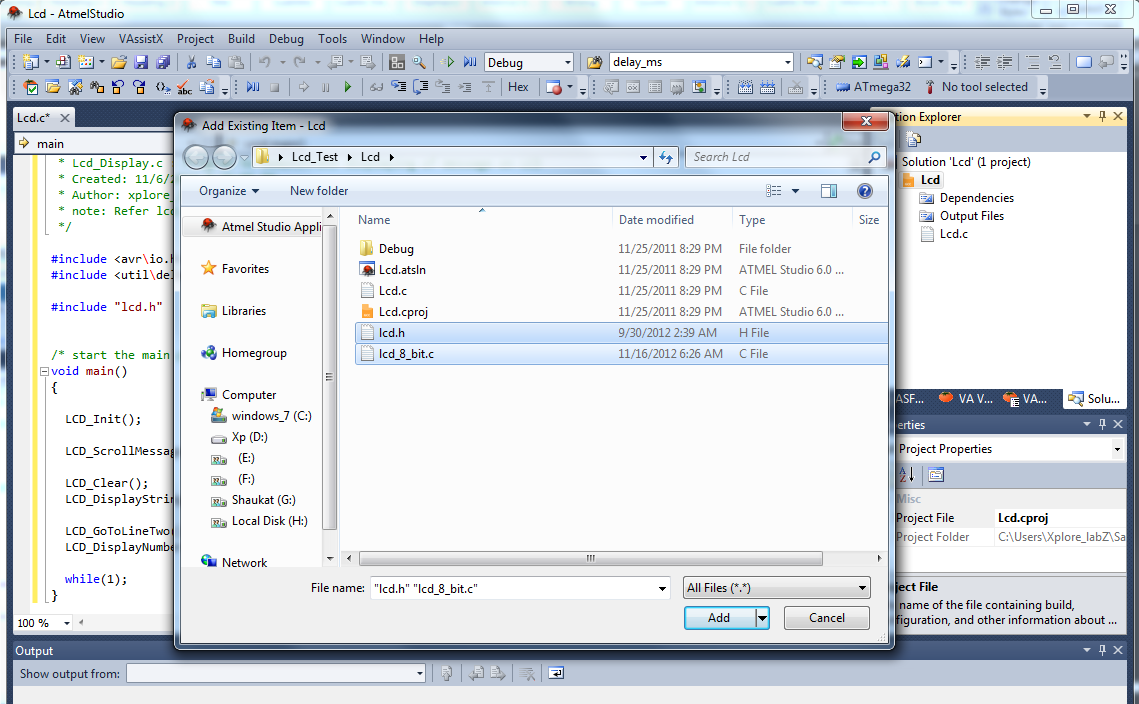This screenshot has height=704, width=1139.
Task: Switch to the VA V... tab
Action: 966,399
